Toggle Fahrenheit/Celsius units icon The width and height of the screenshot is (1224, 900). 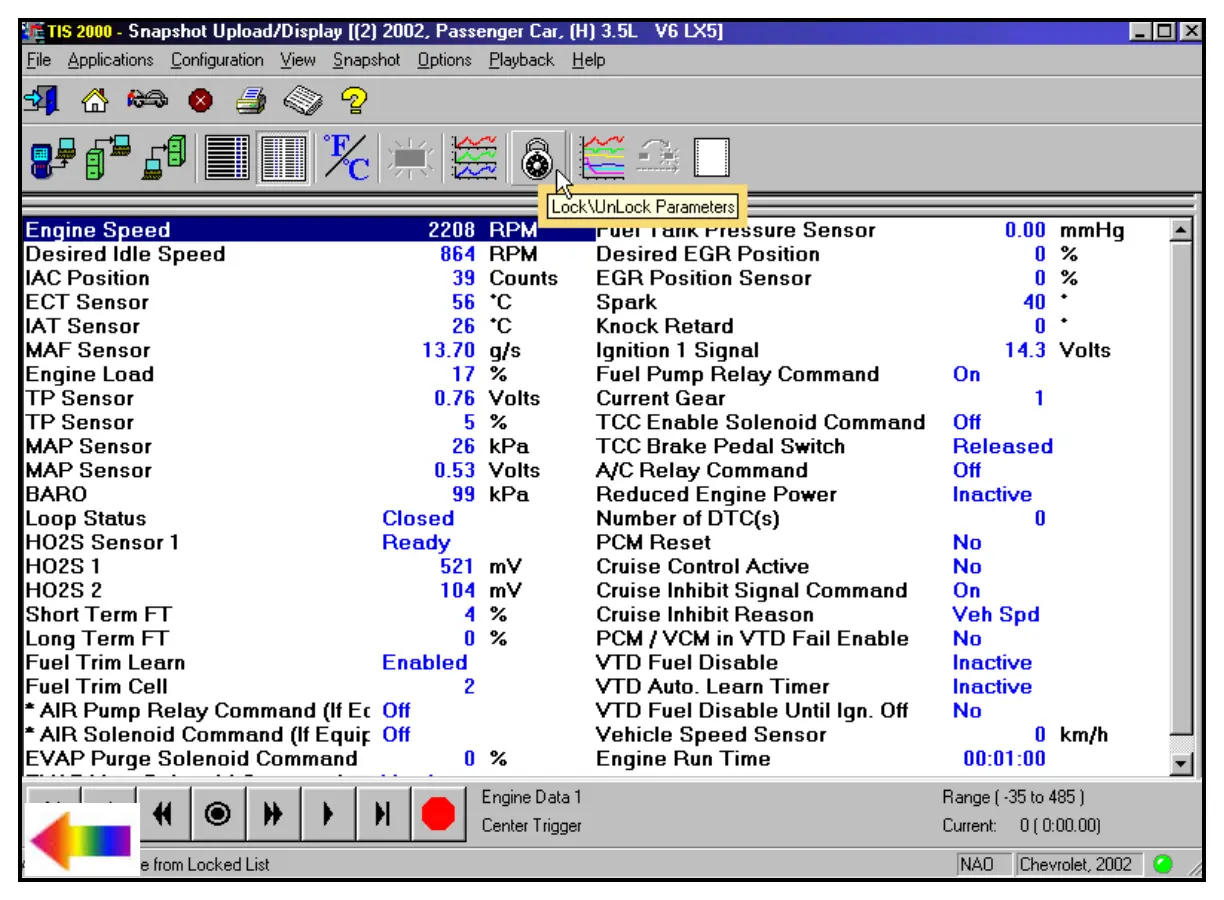click(347, 158)
